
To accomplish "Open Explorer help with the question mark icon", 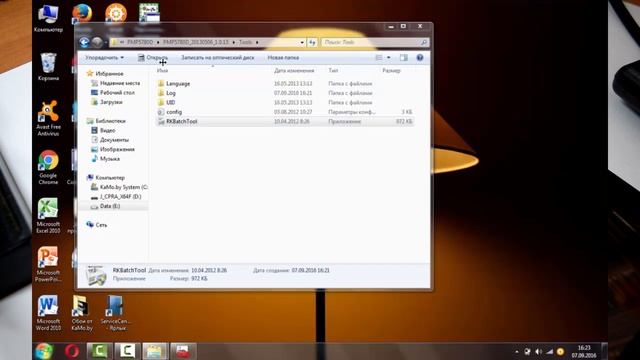I will pos(420,58).
